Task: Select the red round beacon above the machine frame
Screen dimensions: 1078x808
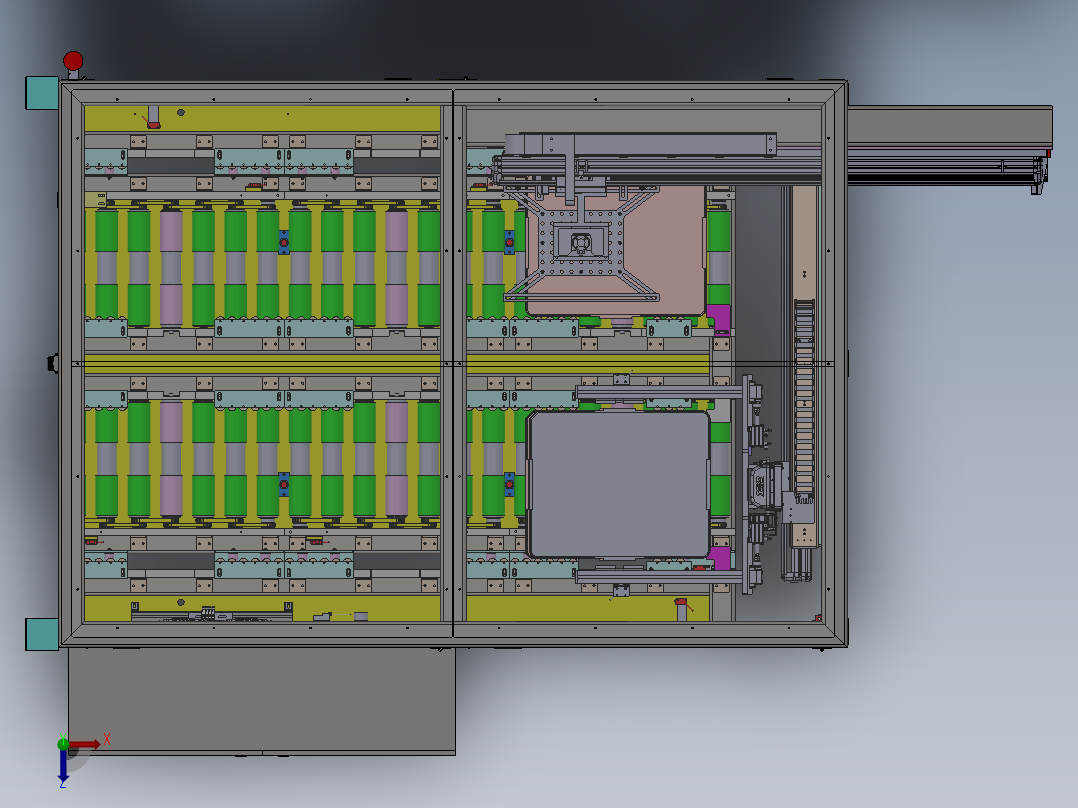Action: click(x=73, y=61)
